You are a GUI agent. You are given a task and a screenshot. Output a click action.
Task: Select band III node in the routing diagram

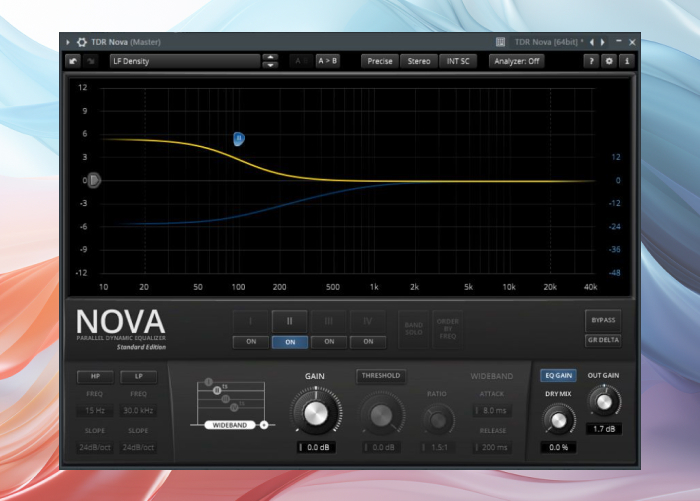click(x=226, y=399)
